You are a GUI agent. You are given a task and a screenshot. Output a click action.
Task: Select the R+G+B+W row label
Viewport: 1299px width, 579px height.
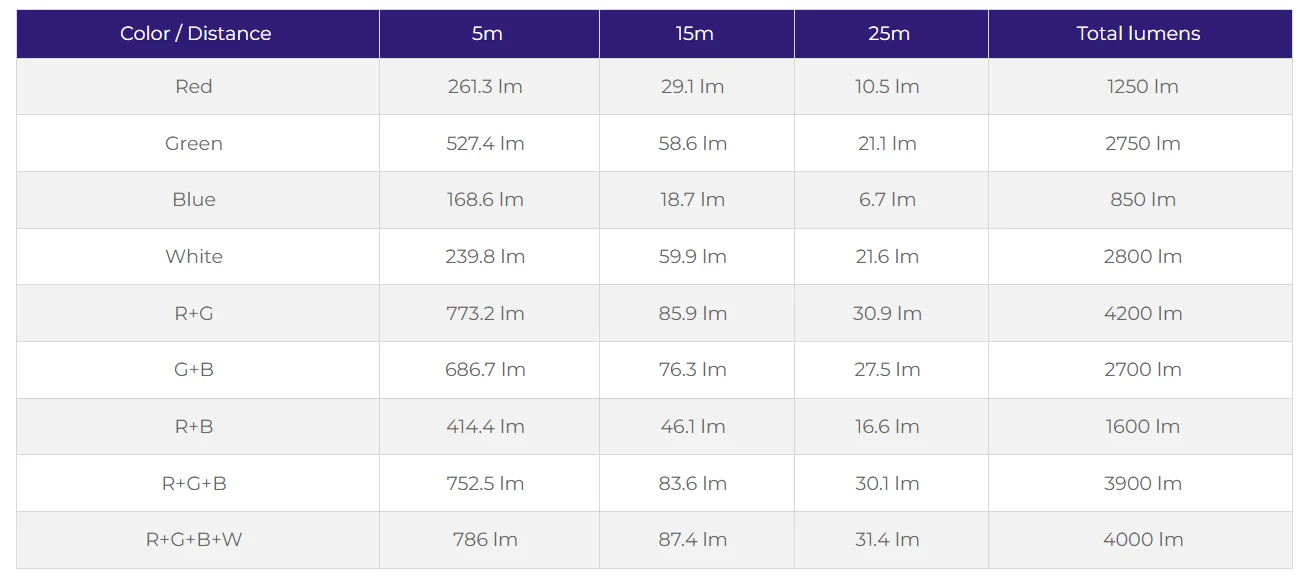coord(194,539)
